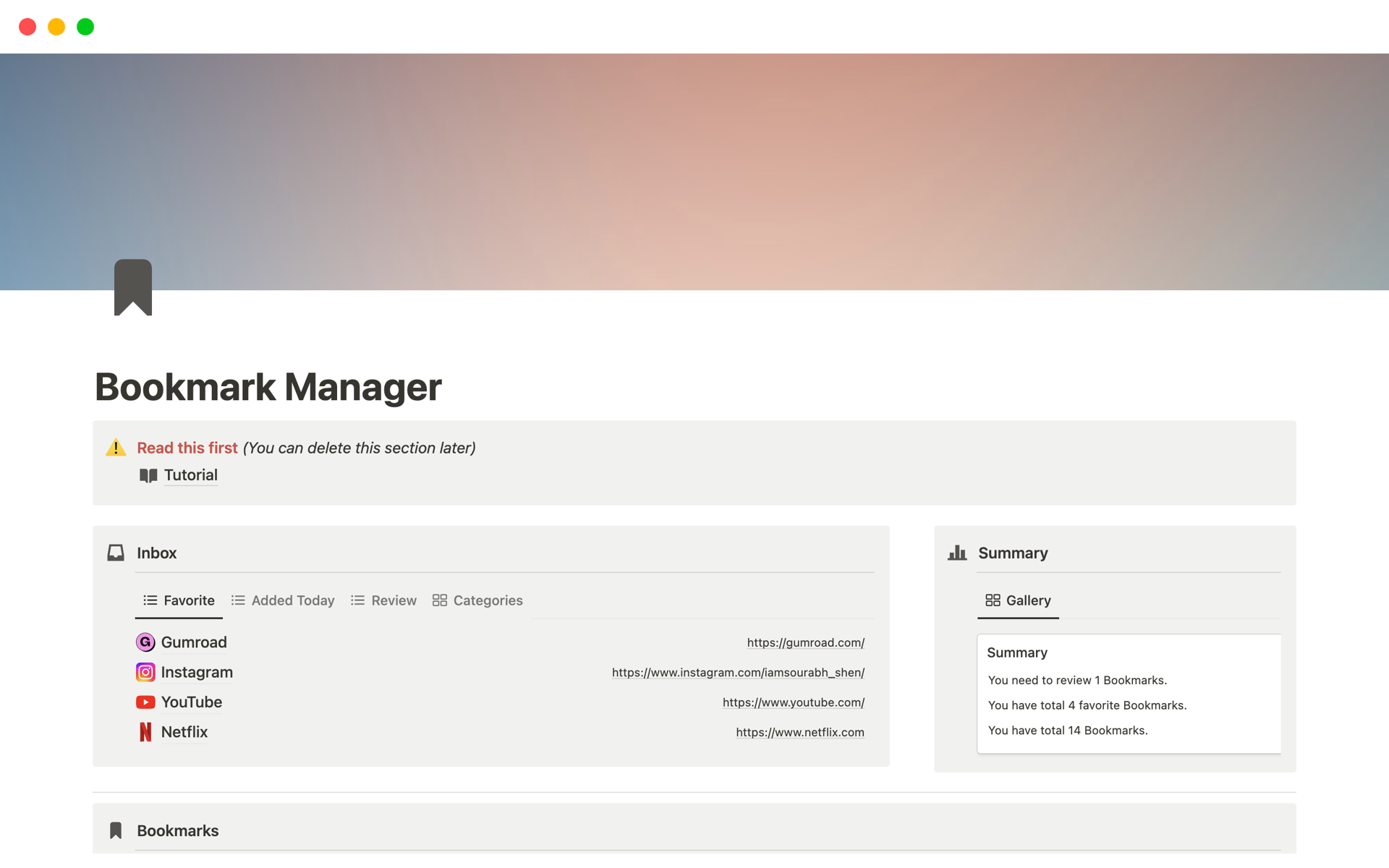Image resolution: width=1389 pixels, height=868 pixels.
Task: Click the Summary bar chart icon
Action: click(x=957, y=553)
